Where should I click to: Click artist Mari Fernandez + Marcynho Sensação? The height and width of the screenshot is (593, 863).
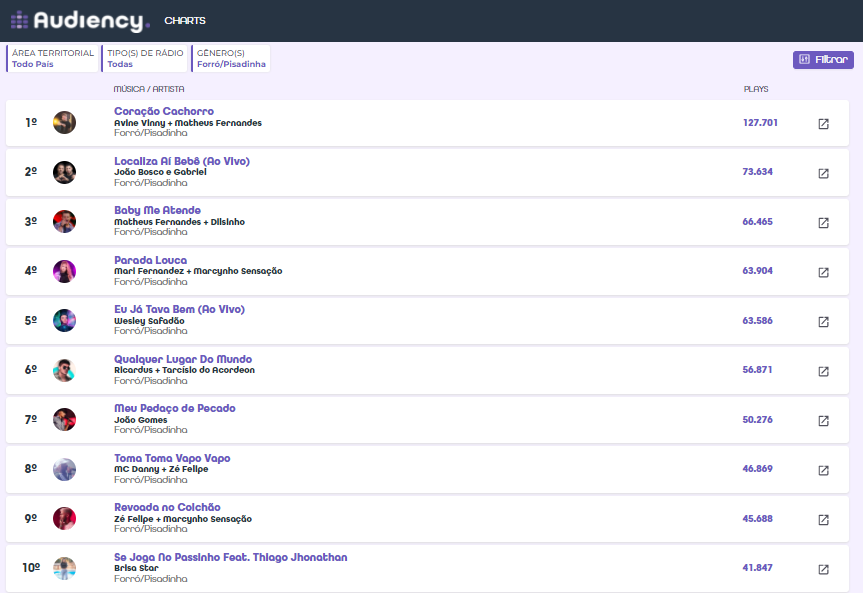198,271
